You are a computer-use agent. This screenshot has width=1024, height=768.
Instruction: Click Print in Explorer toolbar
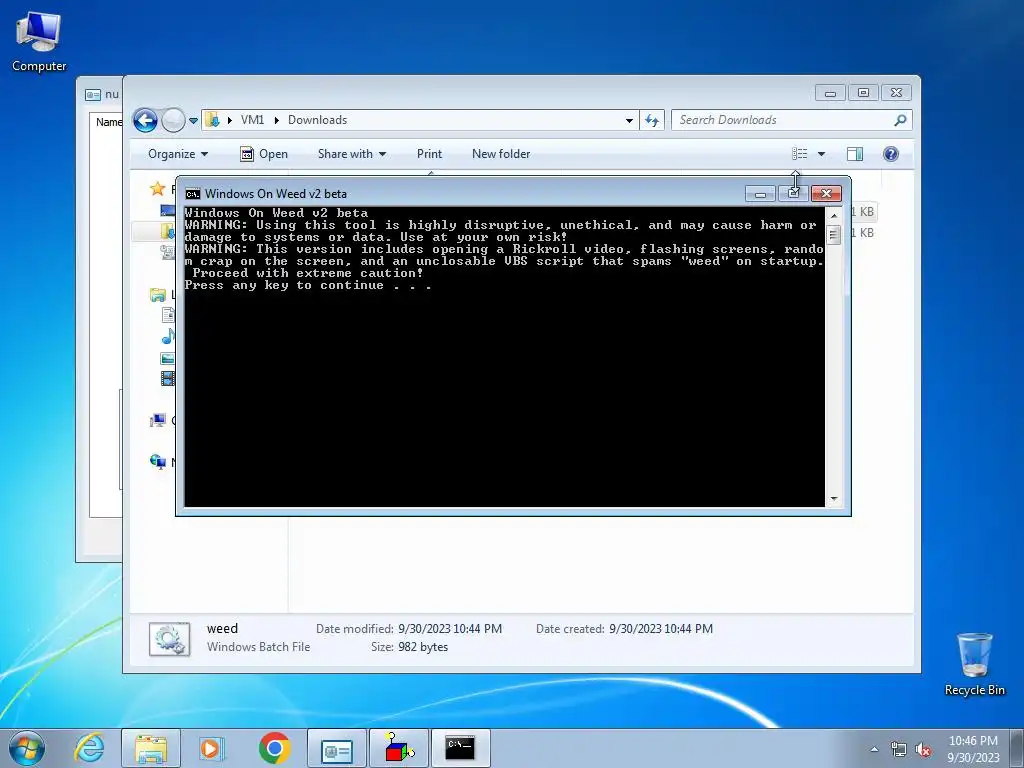pyautogui.click(x=429, y=154)
